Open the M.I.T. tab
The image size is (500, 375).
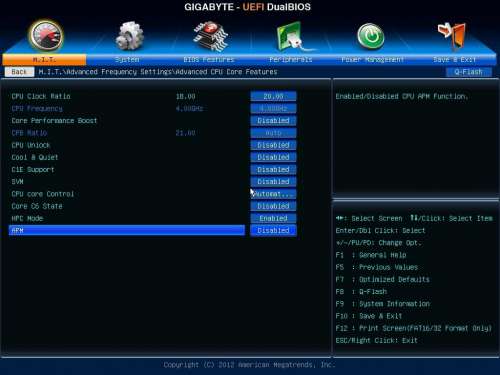(44, 60)
